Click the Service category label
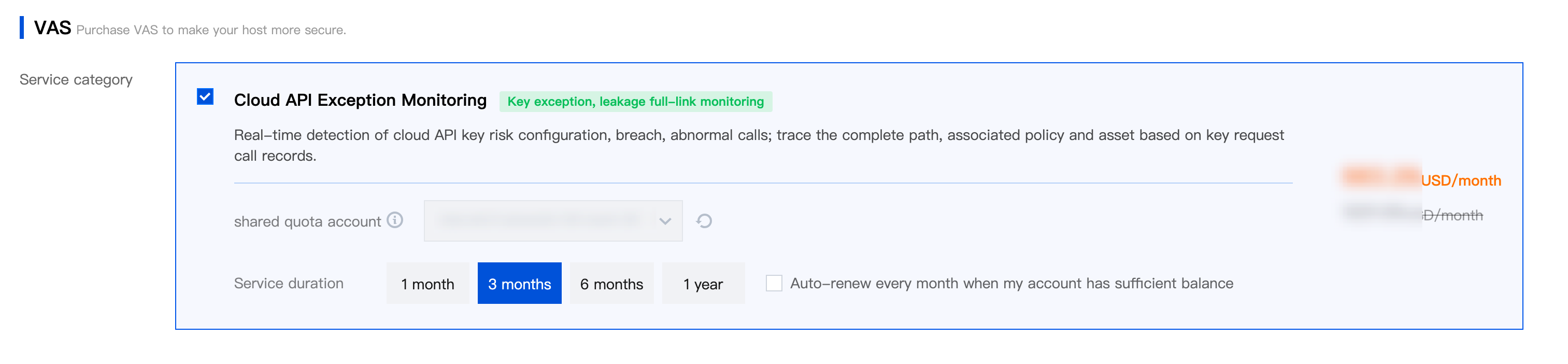1568x364 pixels. [76, 80]
